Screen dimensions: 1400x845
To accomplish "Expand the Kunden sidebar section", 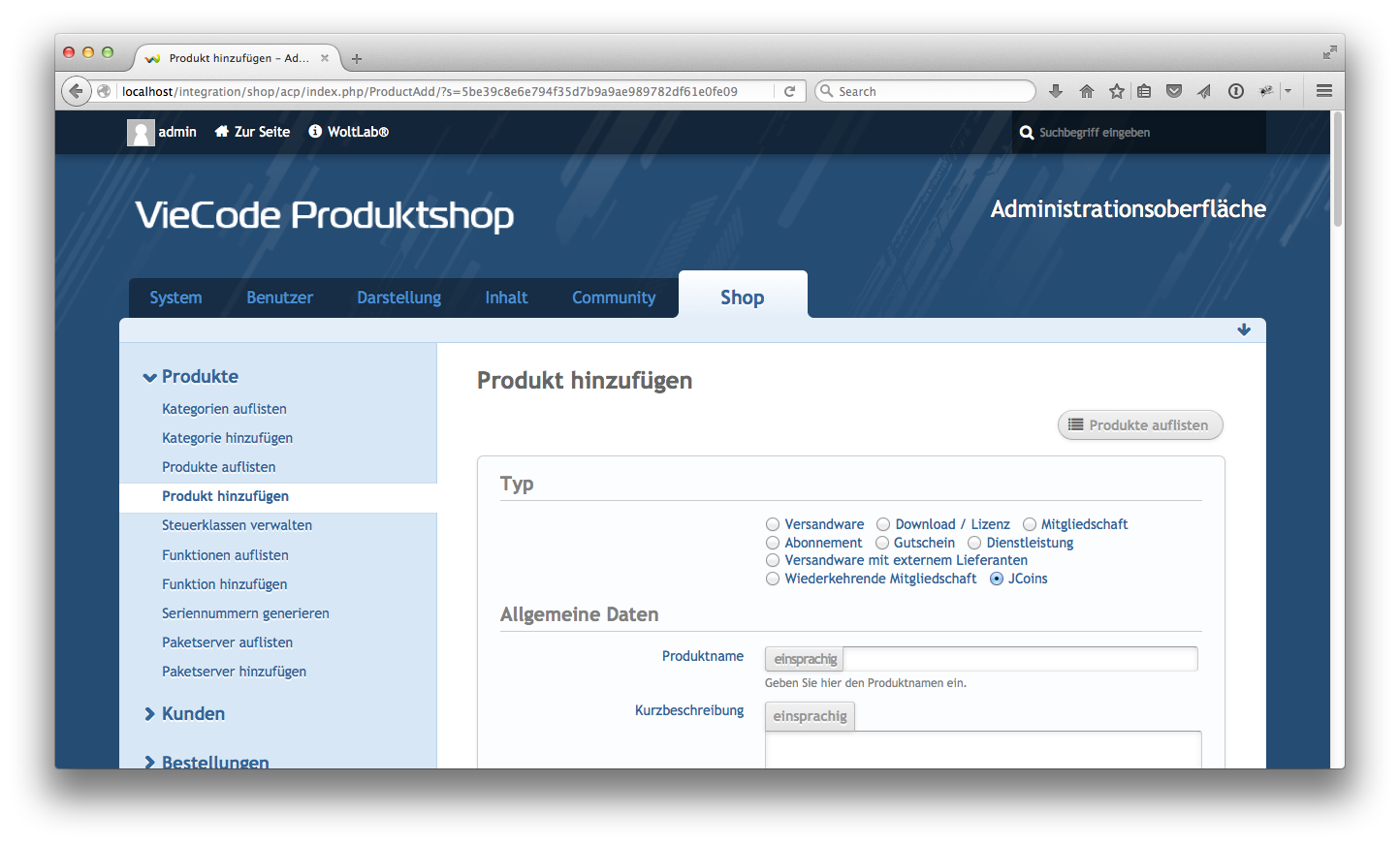I will 150,714.
